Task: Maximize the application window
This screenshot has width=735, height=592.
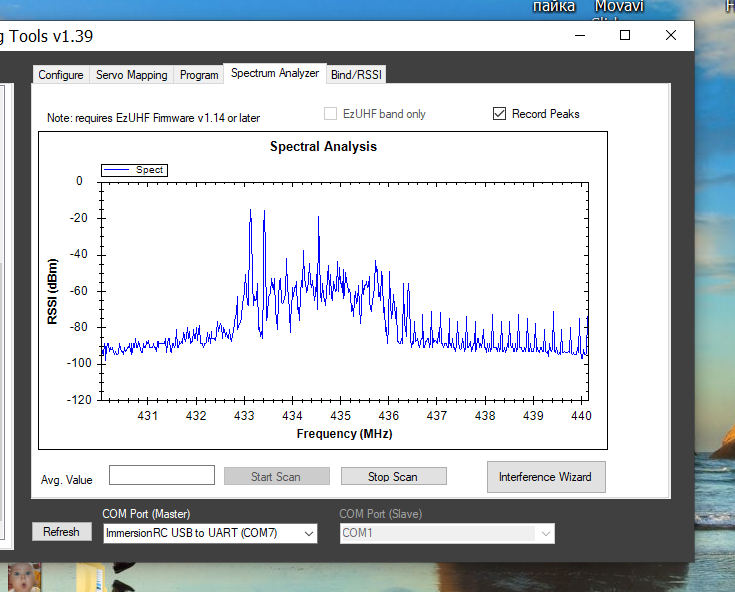Action: pos(625,35)
